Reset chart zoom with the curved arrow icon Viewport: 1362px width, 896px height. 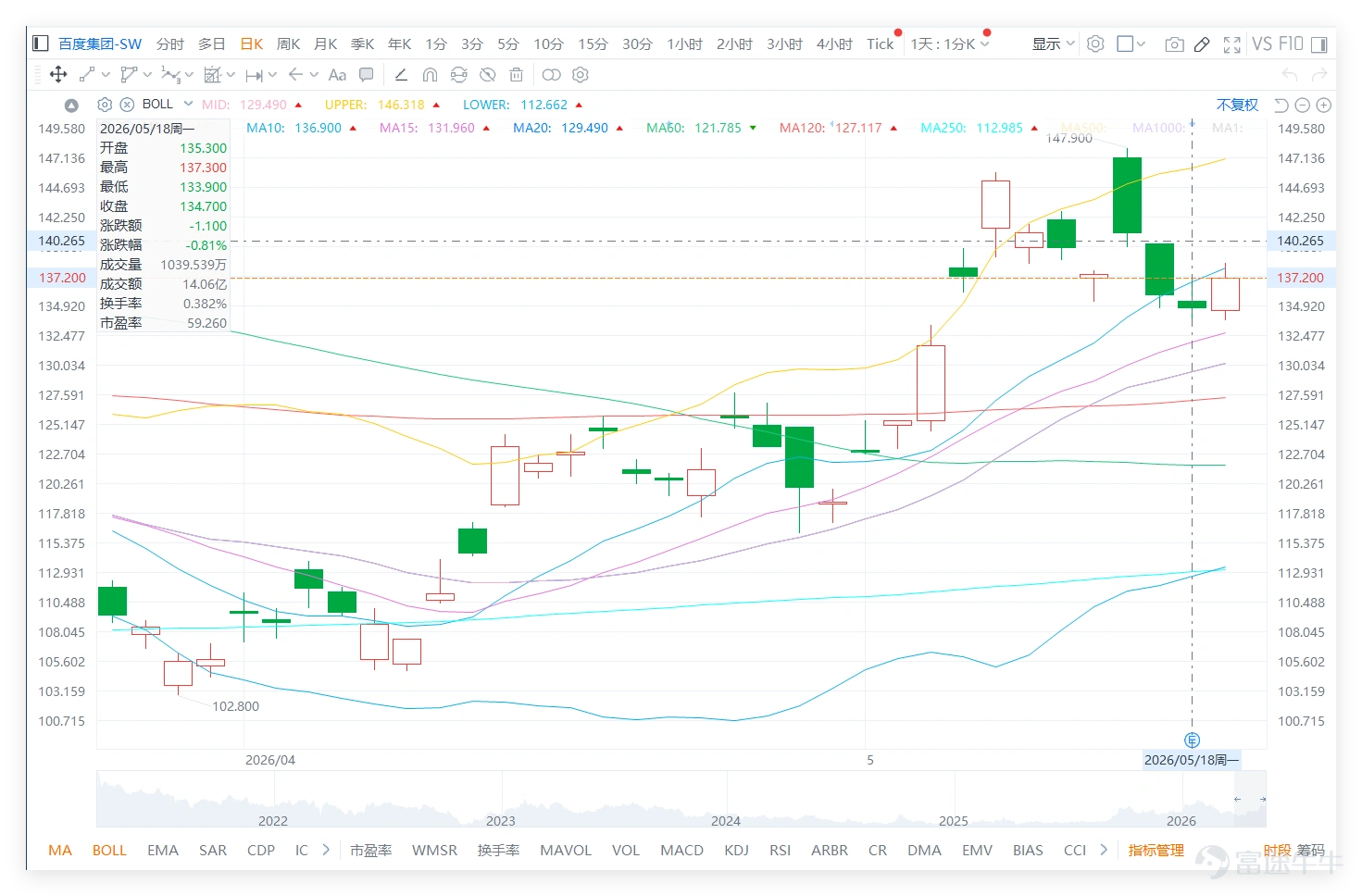(1281, 106)
